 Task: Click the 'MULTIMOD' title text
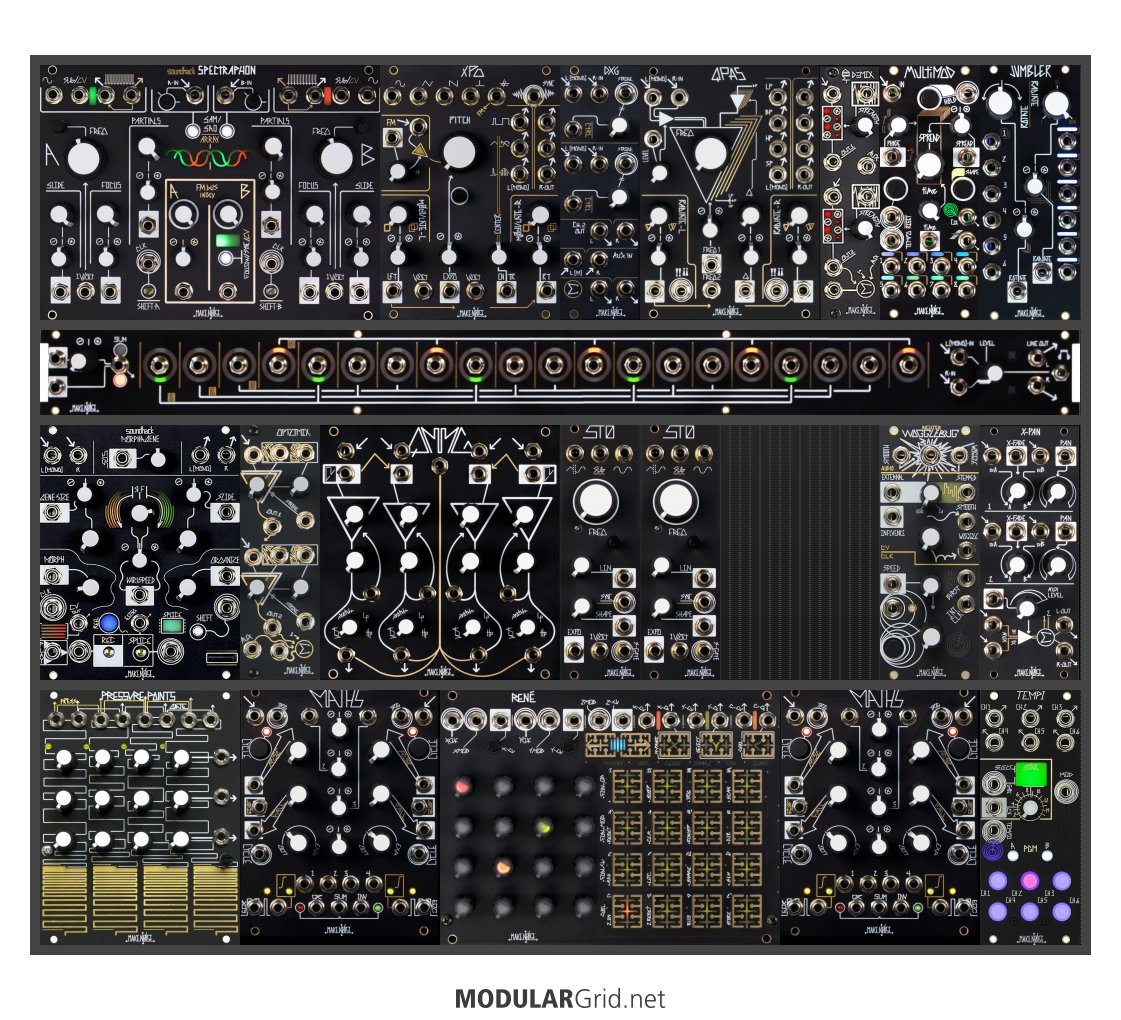[x=929, y=72]
